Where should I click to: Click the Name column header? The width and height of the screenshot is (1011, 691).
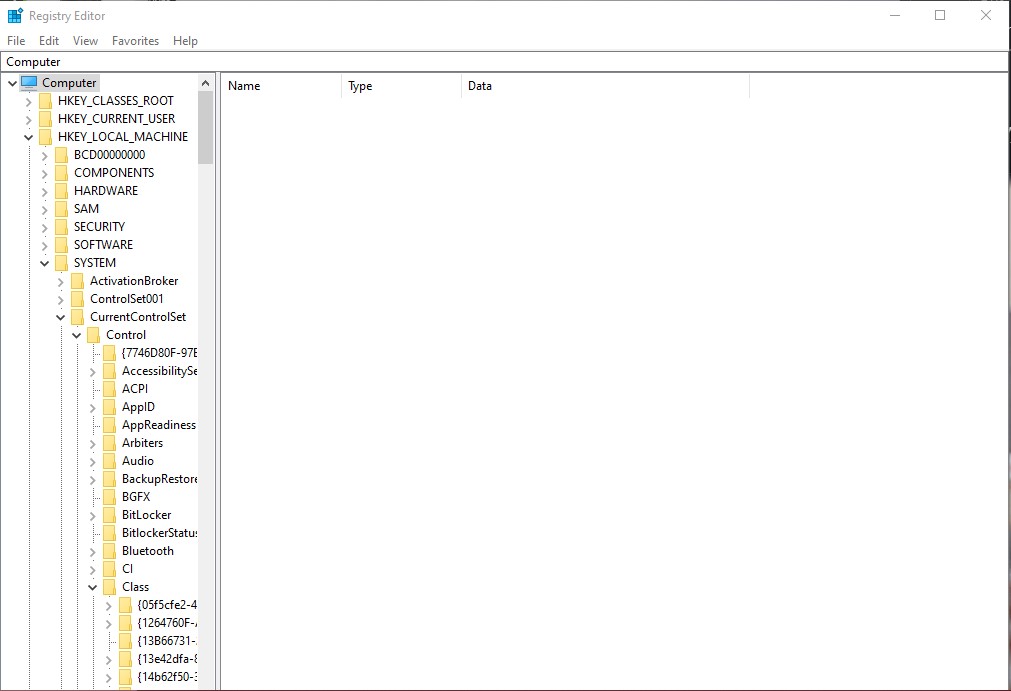pos(281,86)
